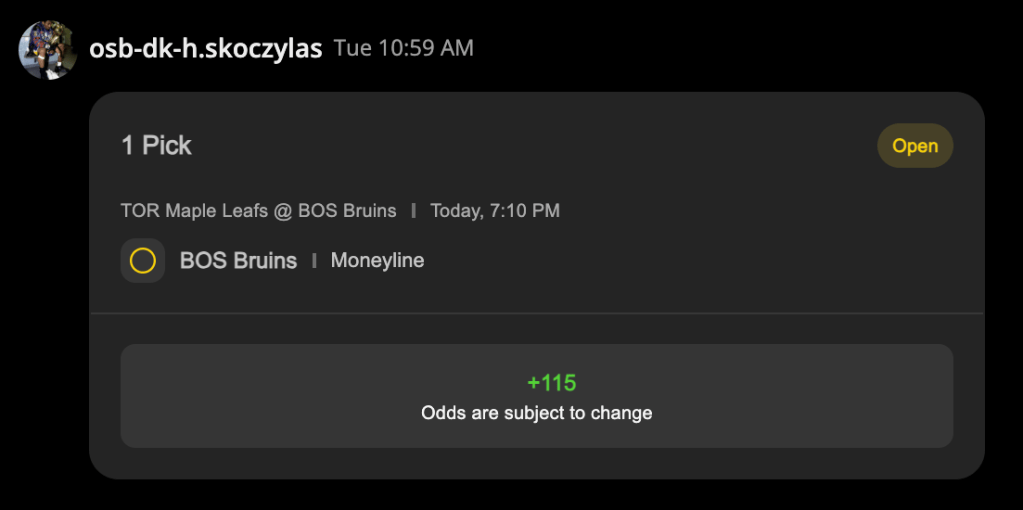Screen dimensions: 1023x510
Task: Click the yellow Open status badge
Action: click(915, 145)
